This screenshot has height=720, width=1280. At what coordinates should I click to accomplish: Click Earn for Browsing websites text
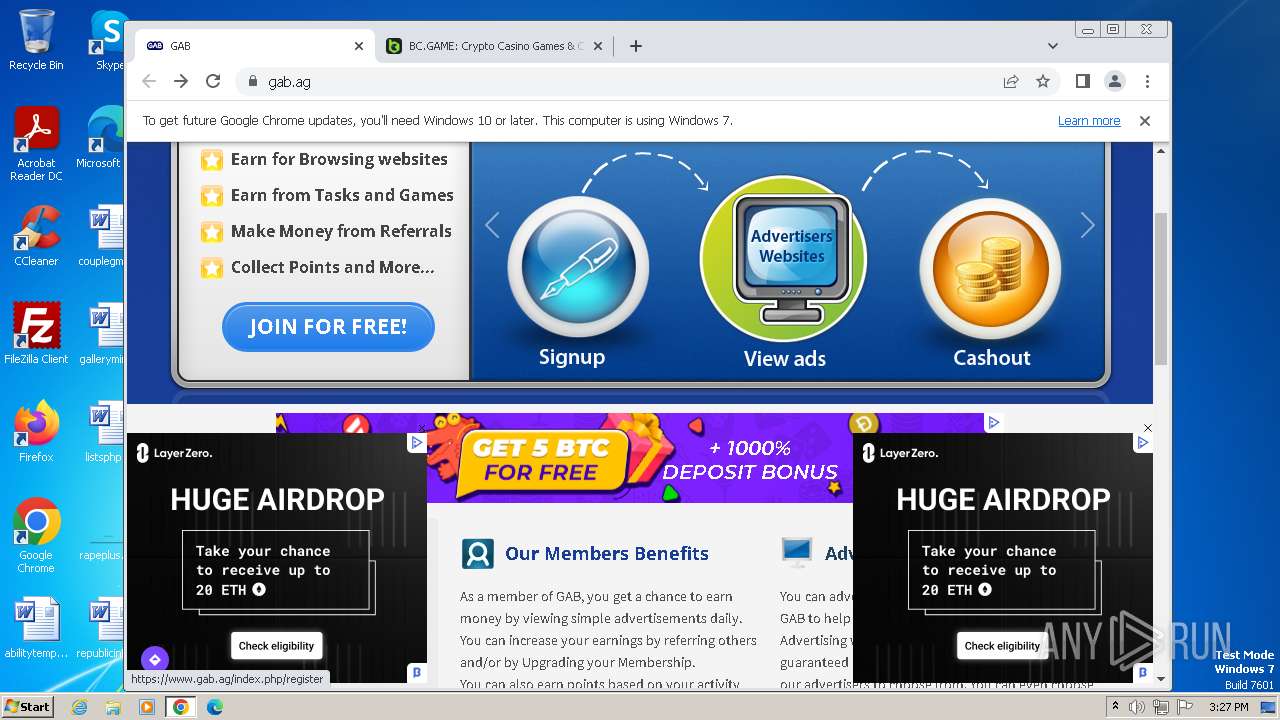339,159
